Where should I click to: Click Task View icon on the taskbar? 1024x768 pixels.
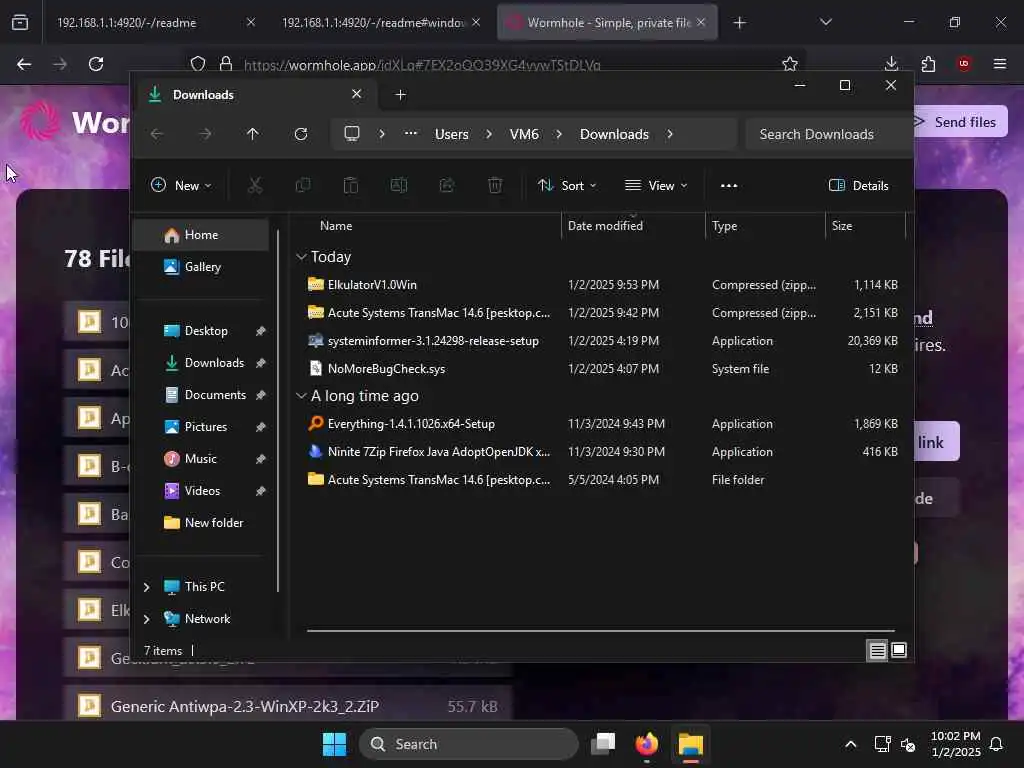(x=603, y=744)
